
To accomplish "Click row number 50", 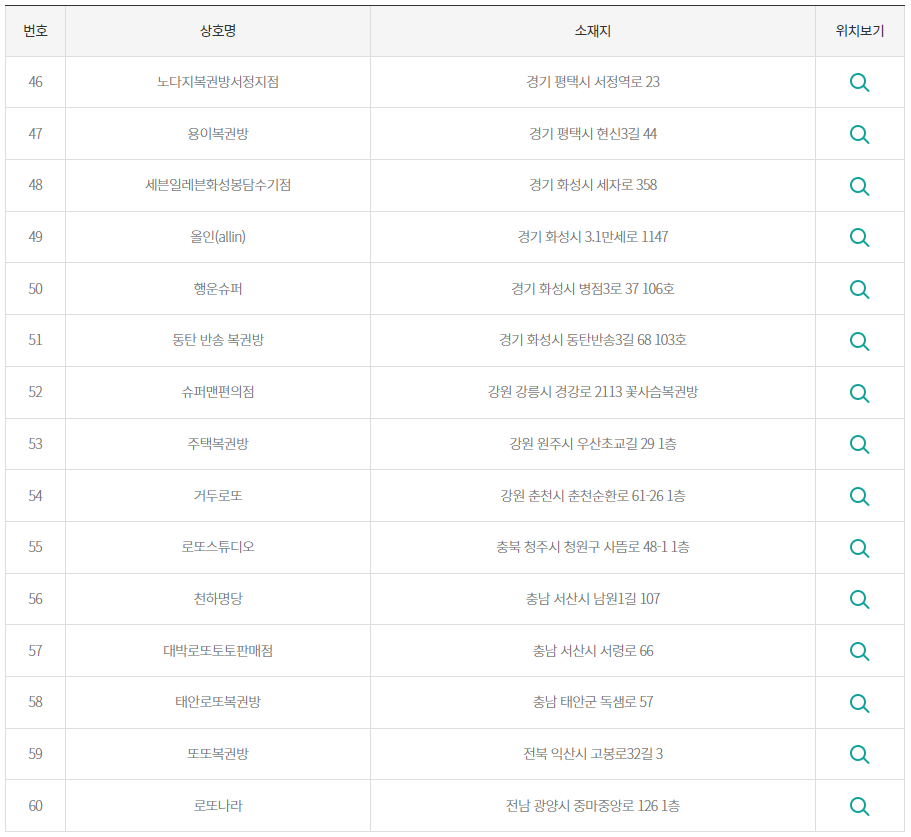I will click(35, 289).
